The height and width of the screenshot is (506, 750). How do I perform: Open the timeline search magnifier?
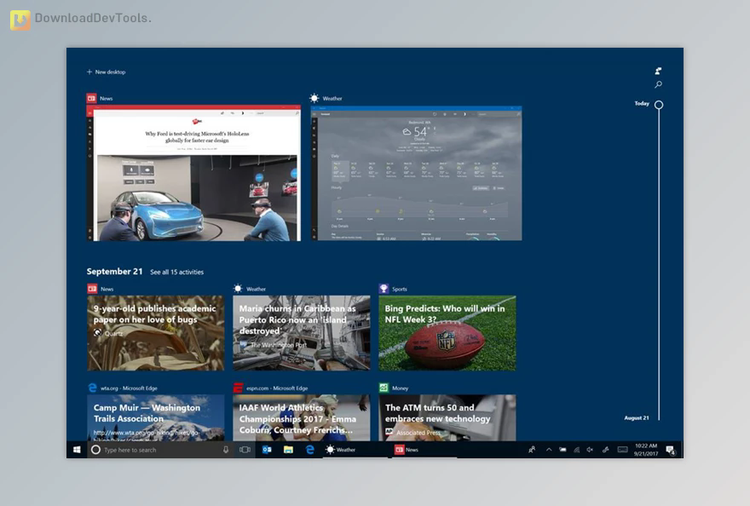point(658,84)
